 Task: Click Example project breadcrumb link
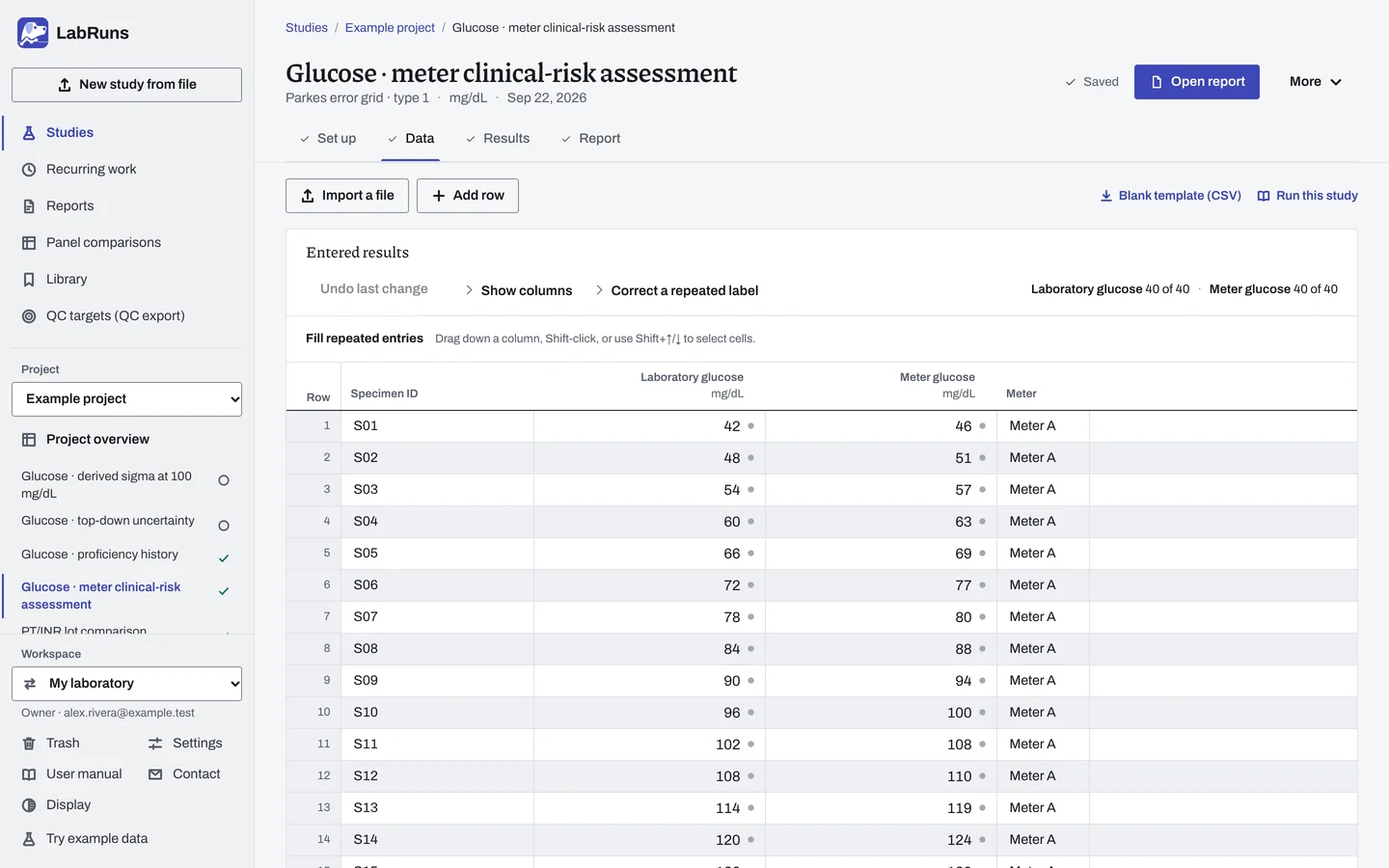click(390, 28)
